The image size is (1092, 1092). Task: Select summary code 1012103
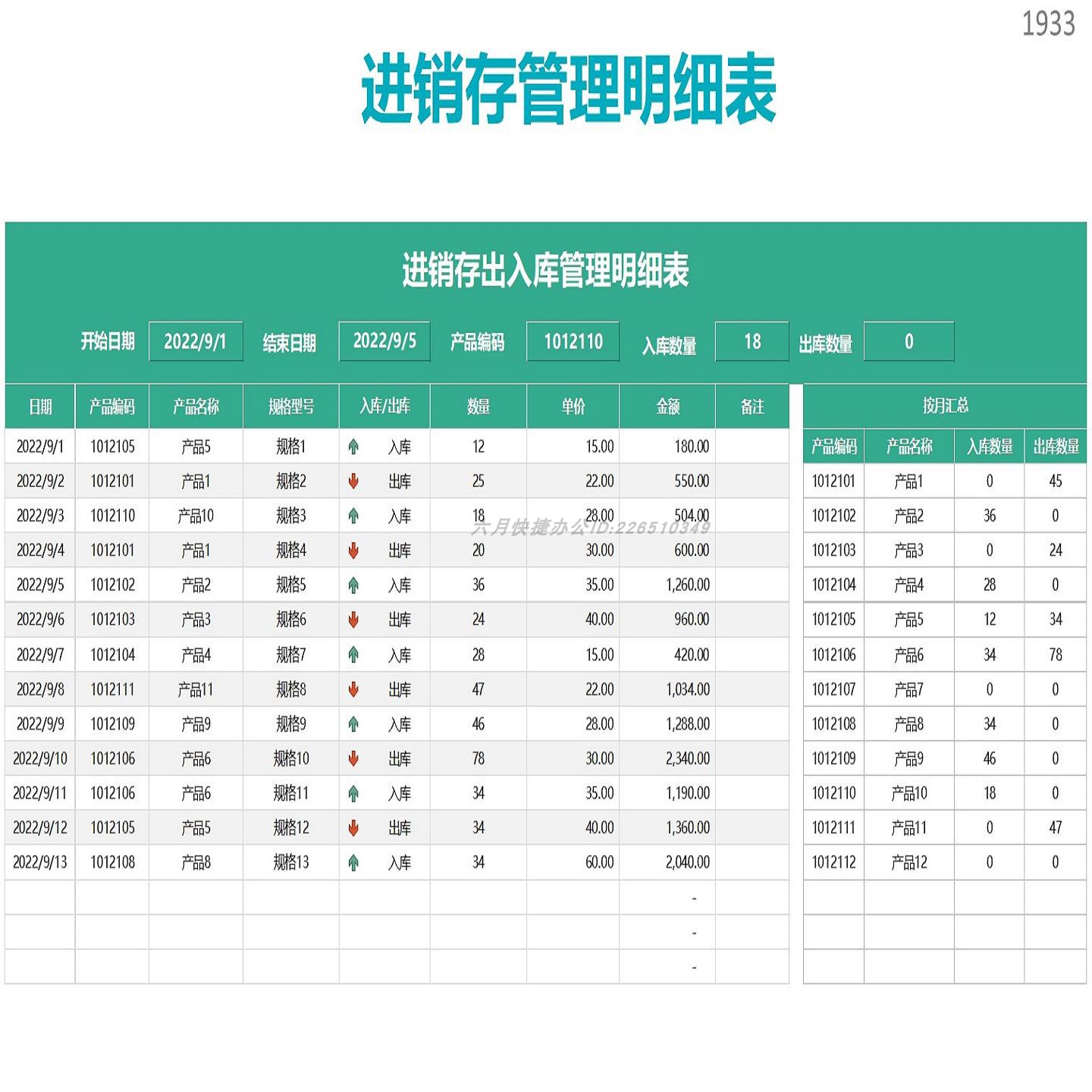click(833, 551)
